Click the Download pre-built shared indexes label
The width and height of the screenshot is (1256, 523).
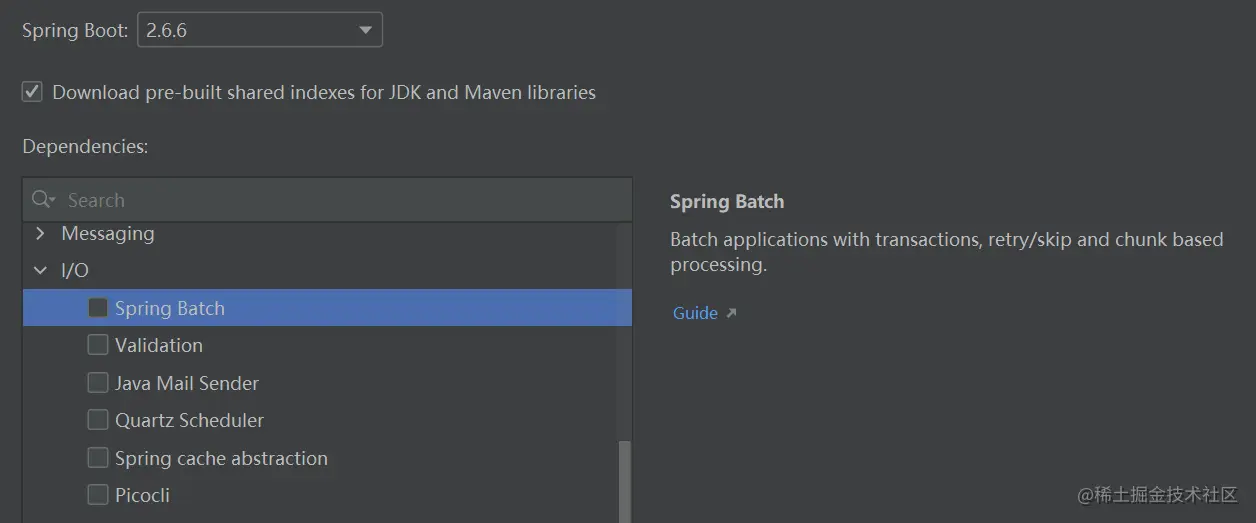324,92
